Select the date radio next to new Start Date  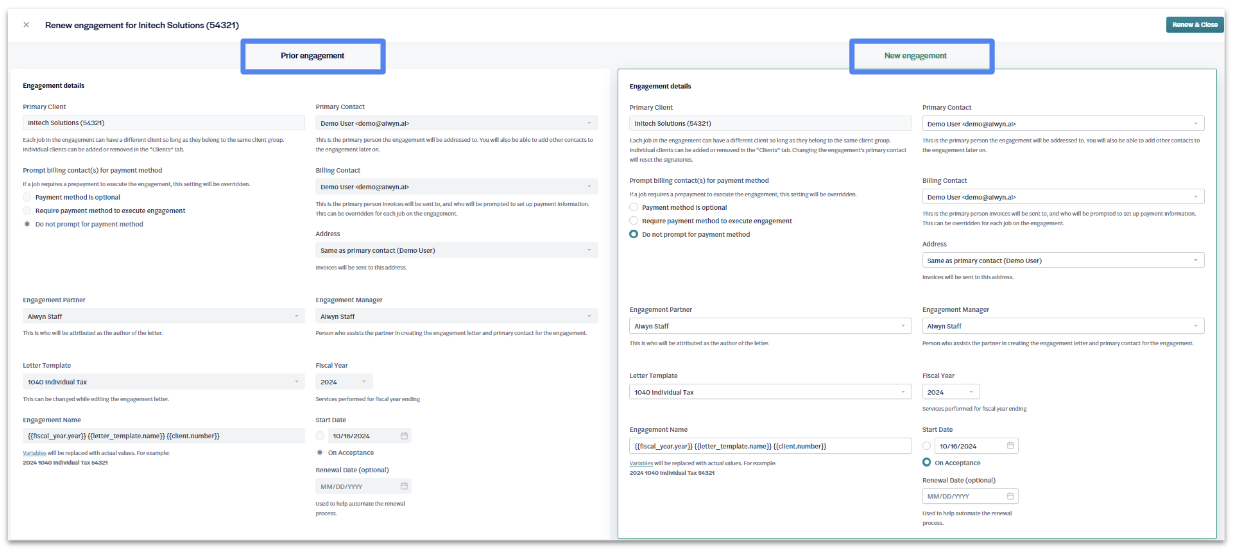coord(927,446)
